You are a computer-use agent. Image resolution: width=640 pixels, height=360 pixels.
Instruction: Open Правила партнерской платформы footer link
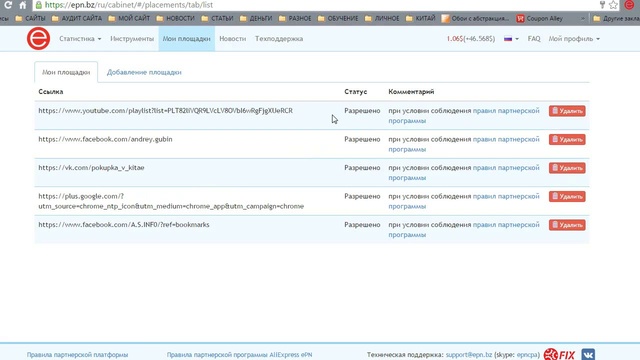point(78,355)
